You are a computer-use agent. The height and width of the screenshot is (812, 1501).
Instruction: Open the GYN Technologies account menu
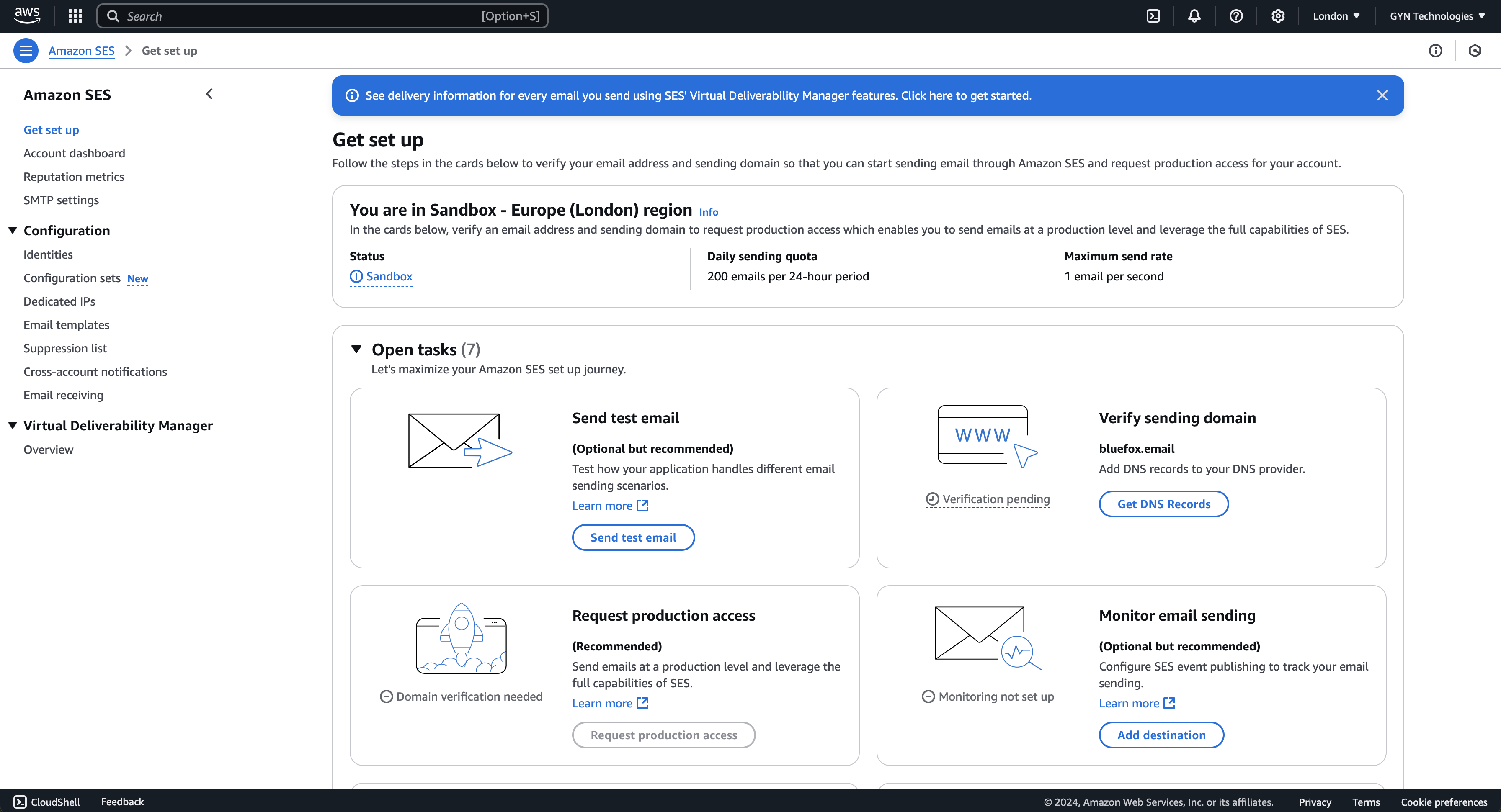(x=1437, y=16)
